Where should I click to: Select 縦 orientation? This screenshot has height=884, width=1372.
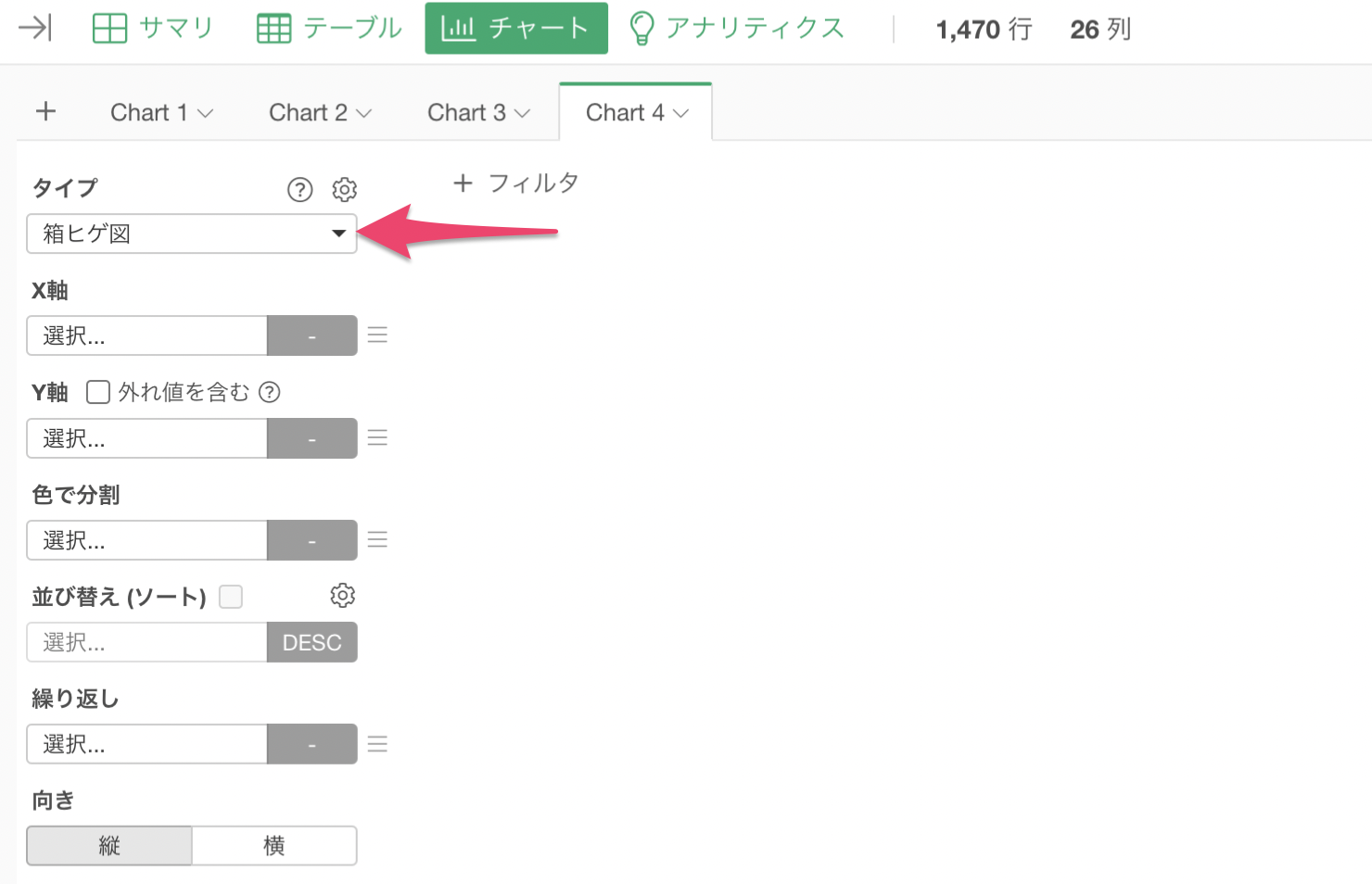109,846
